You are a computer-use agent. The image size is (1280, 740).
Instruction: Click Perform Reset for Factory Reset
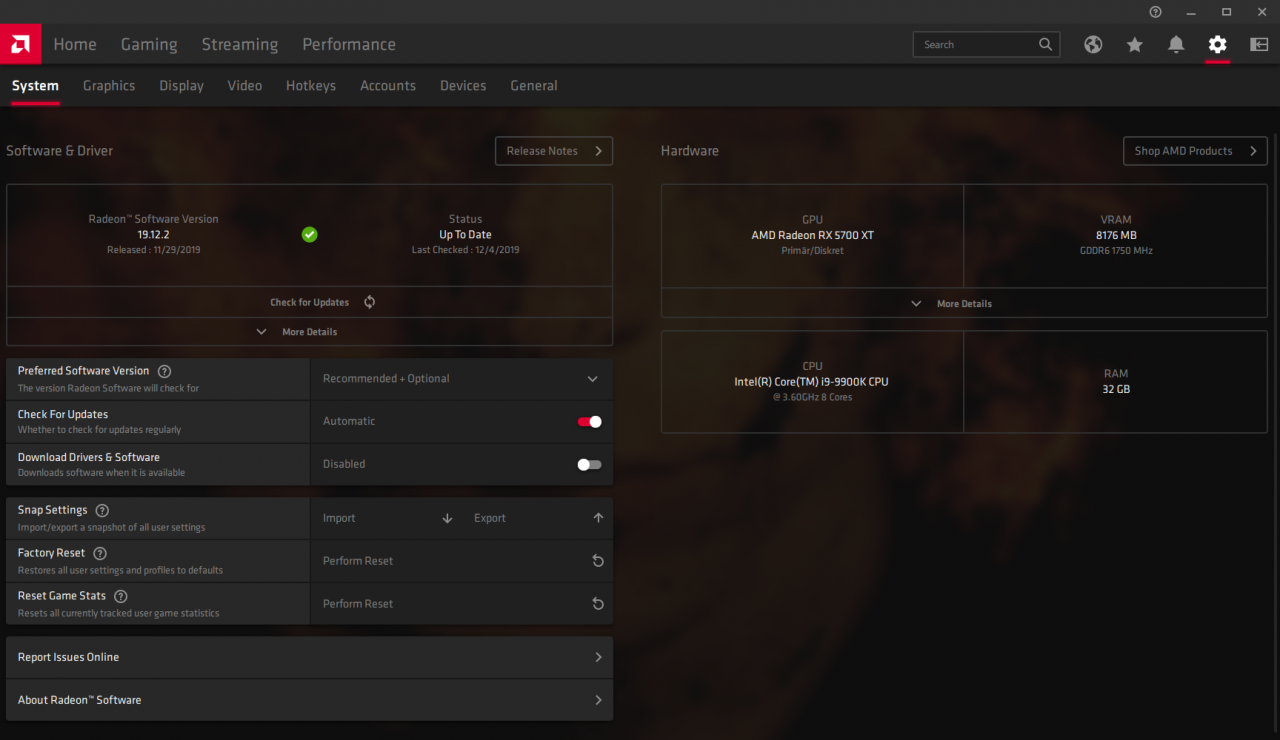coord(358,561)
